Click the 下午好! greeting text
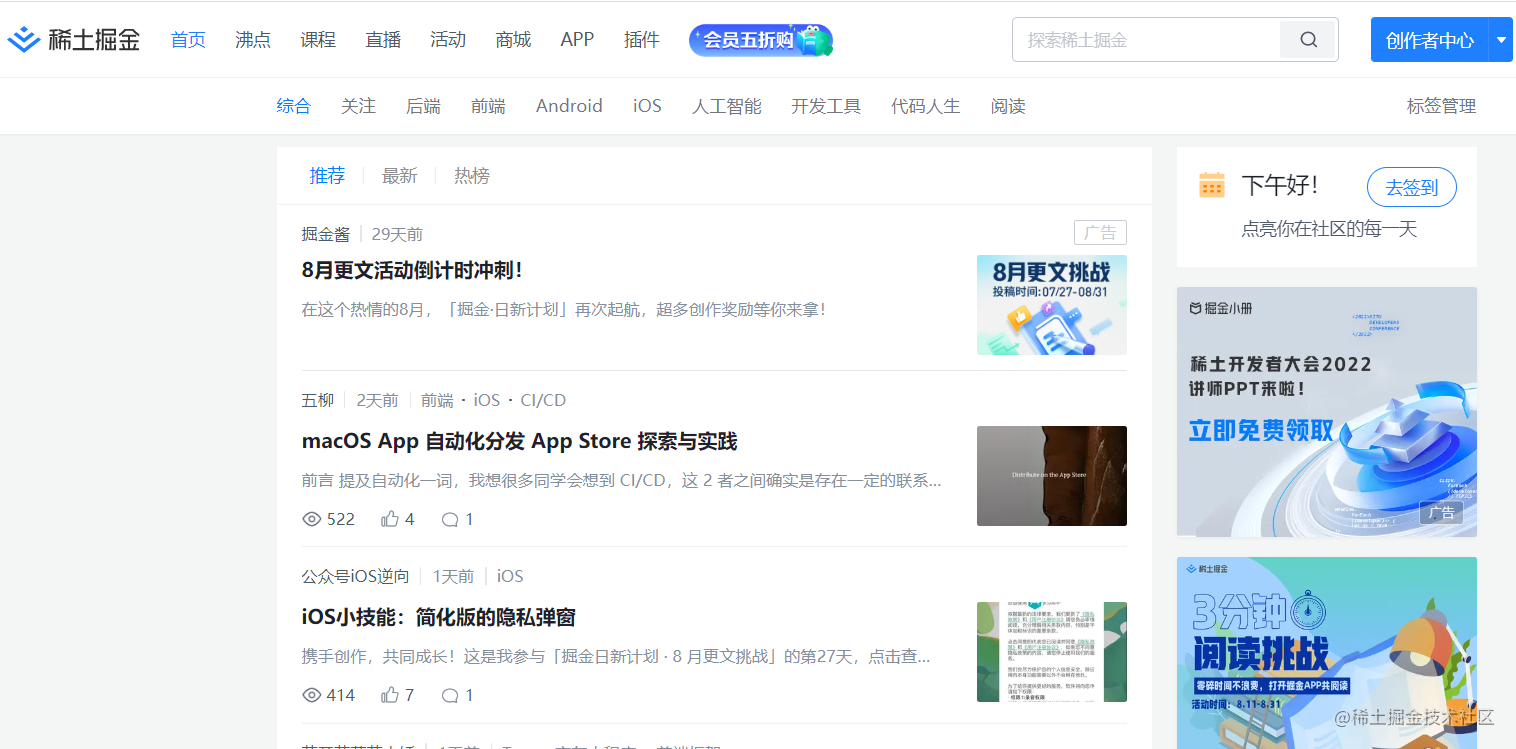The image size is (1516, 749). pos(1280,185)
